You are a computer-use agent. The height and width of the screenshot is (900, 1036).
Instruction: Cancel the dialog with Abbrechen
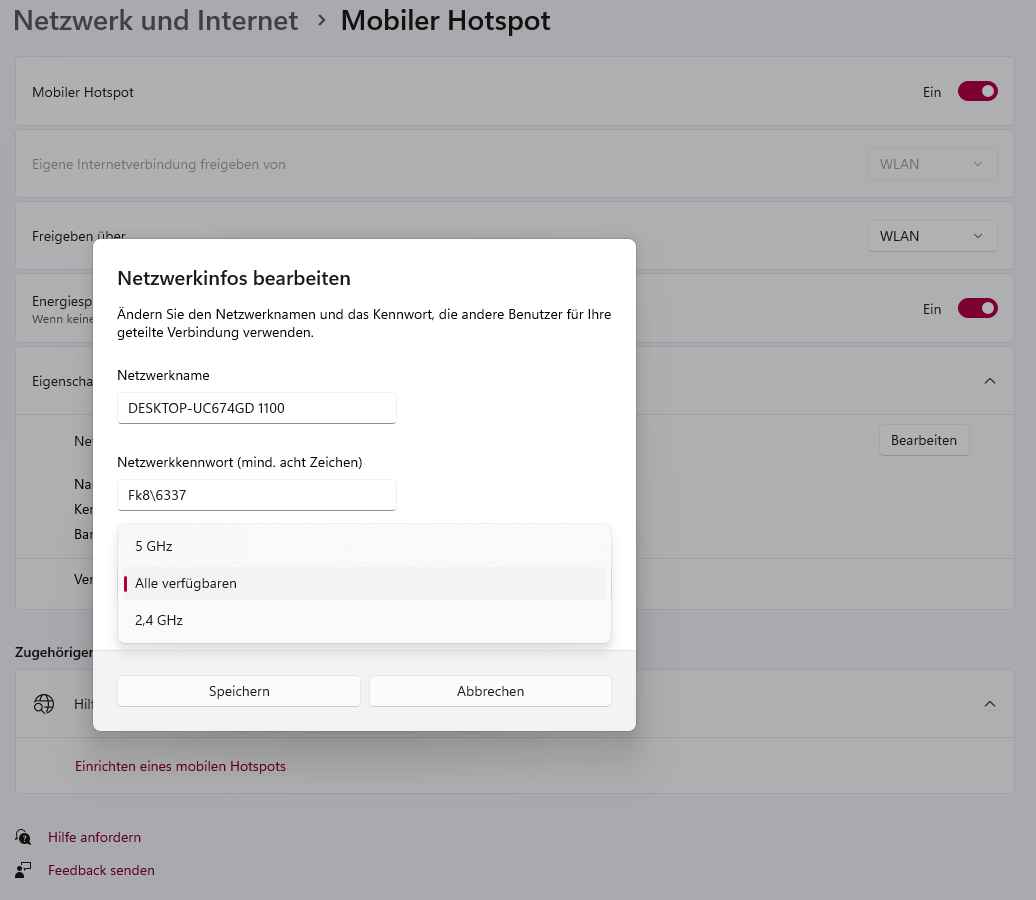(490, 691)
